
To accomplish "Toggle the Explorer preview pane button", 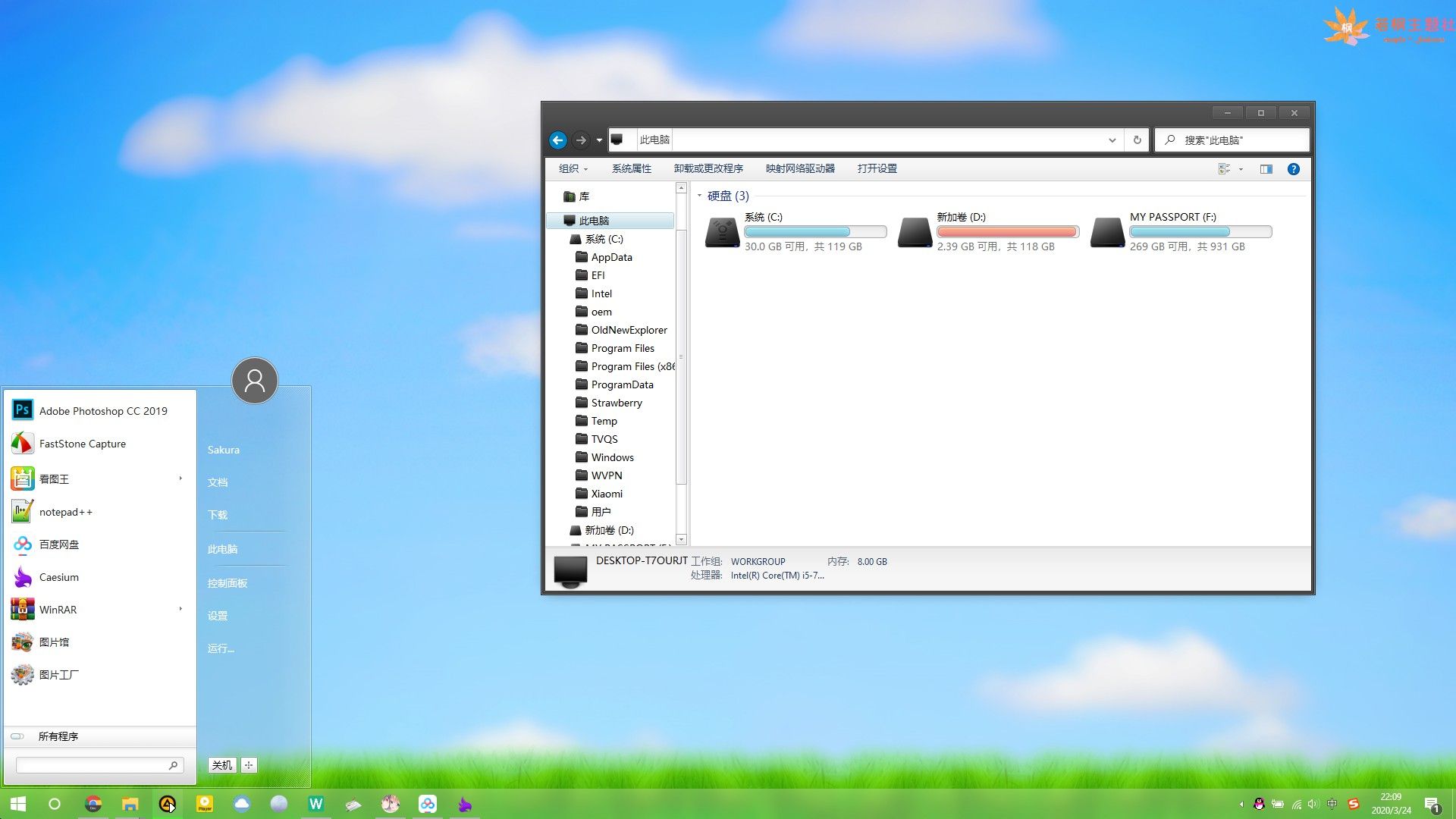I will [1266, 169].
